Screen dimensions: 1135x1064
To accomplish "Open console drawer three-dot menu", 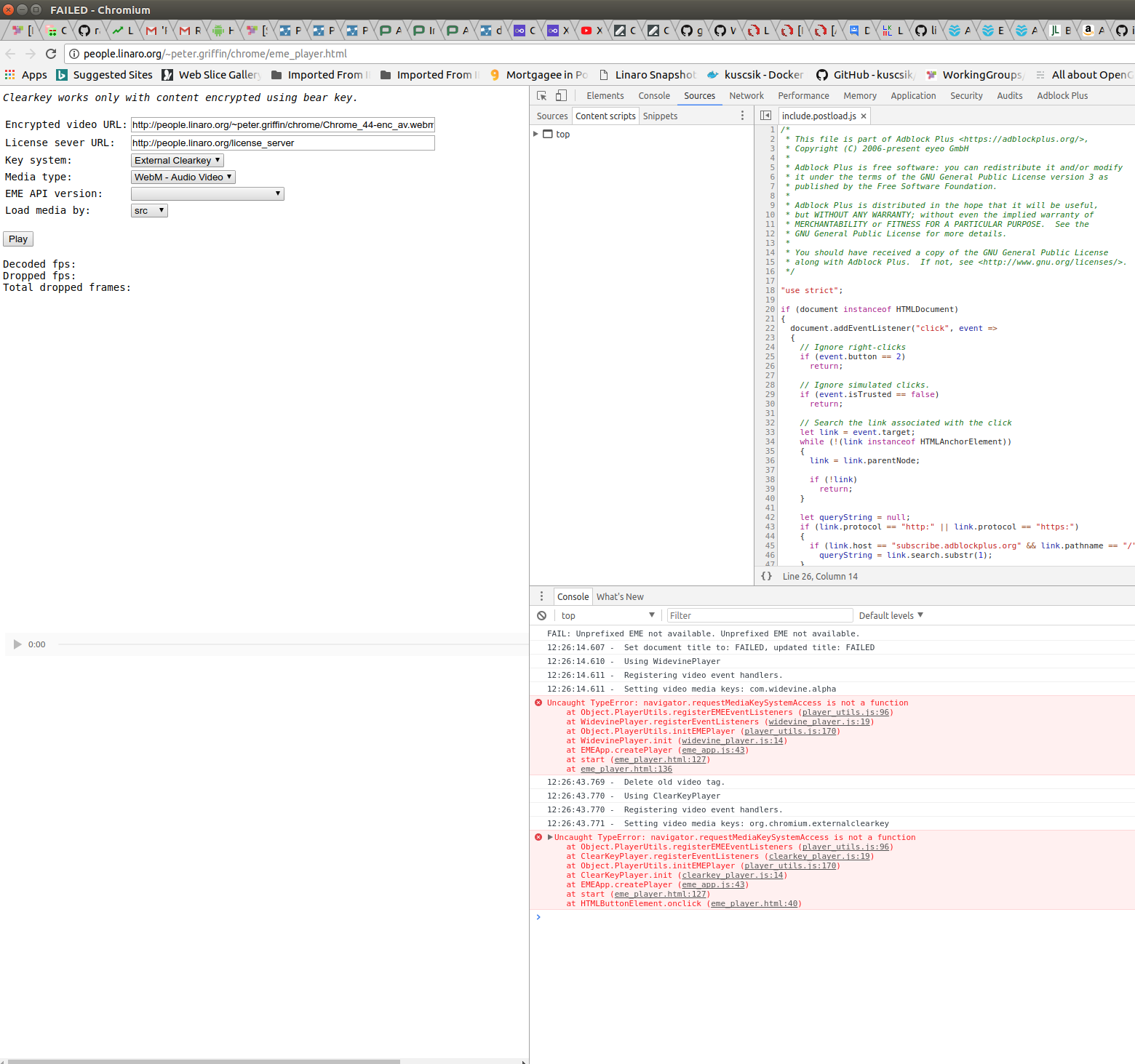I will coord(541,596).
